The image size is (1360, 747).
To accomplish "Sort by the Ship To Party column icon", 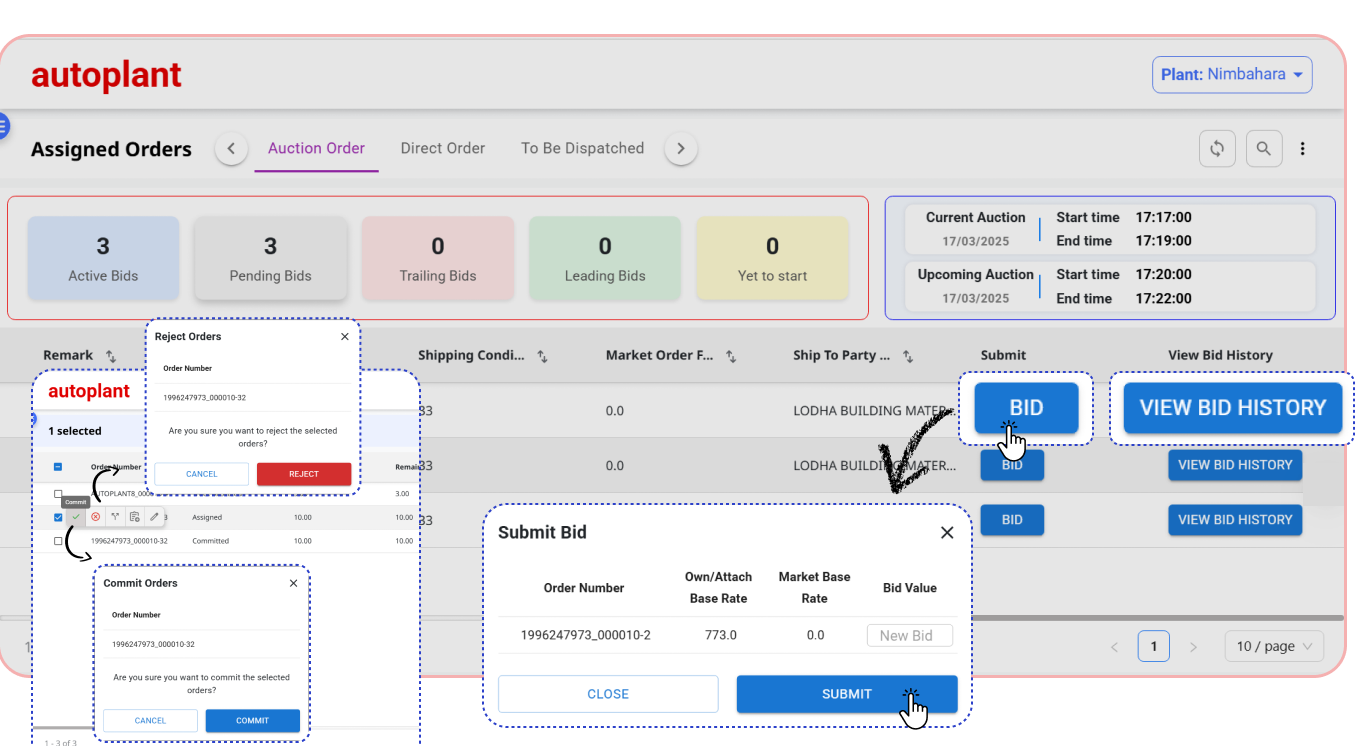I will point(908,356).
